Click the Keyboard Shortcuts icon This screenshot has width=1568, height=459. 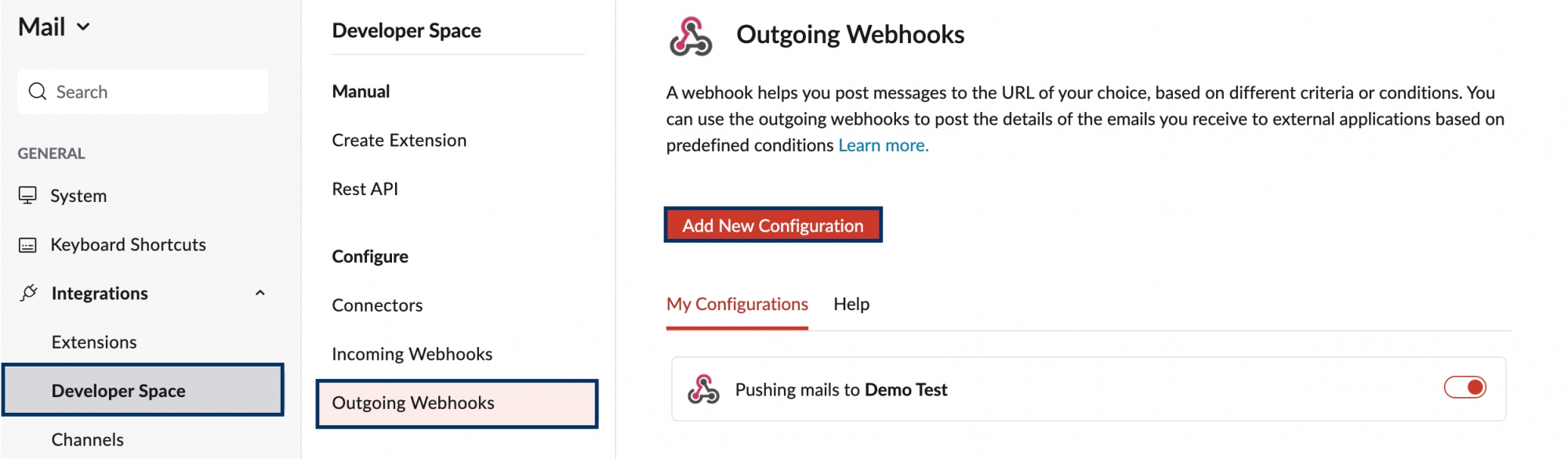[x=28, y=244]
